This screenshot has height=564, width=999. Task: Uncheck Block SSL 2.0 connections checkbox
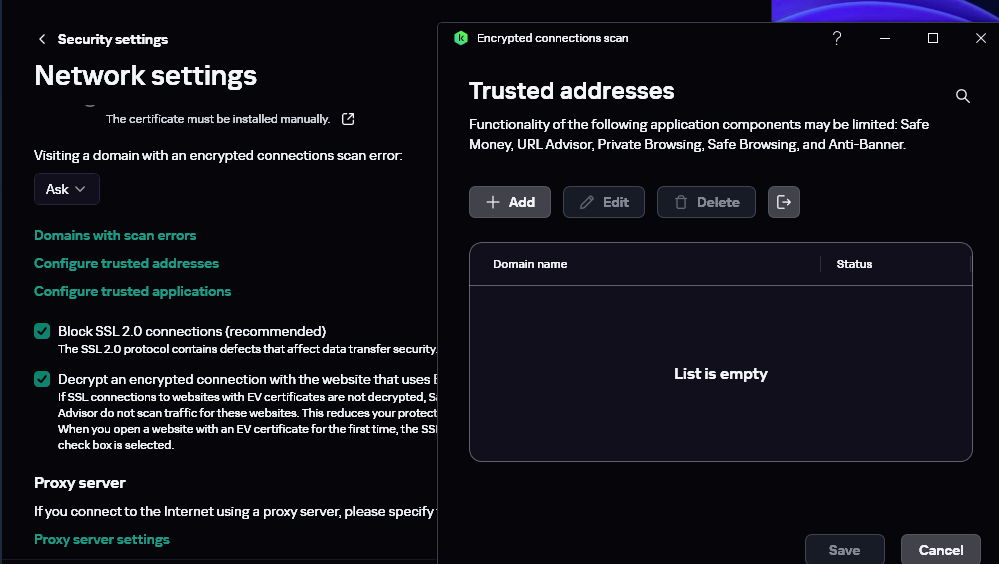(42, 331)
